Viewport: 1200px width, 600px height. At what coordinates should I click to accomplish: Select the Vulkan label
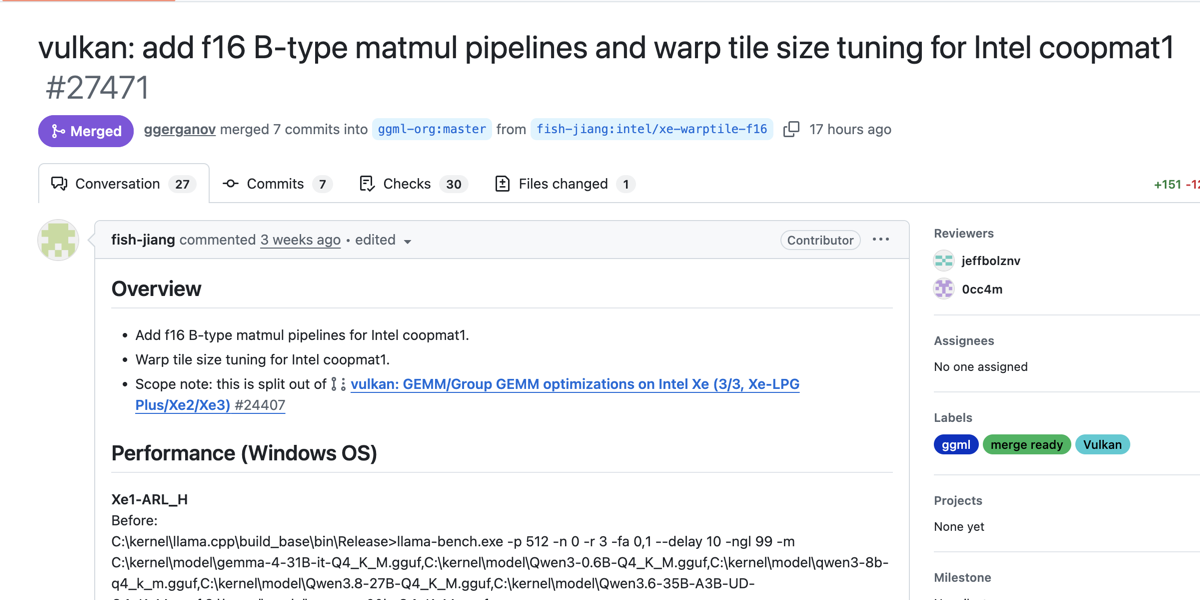click(1102, 445)
